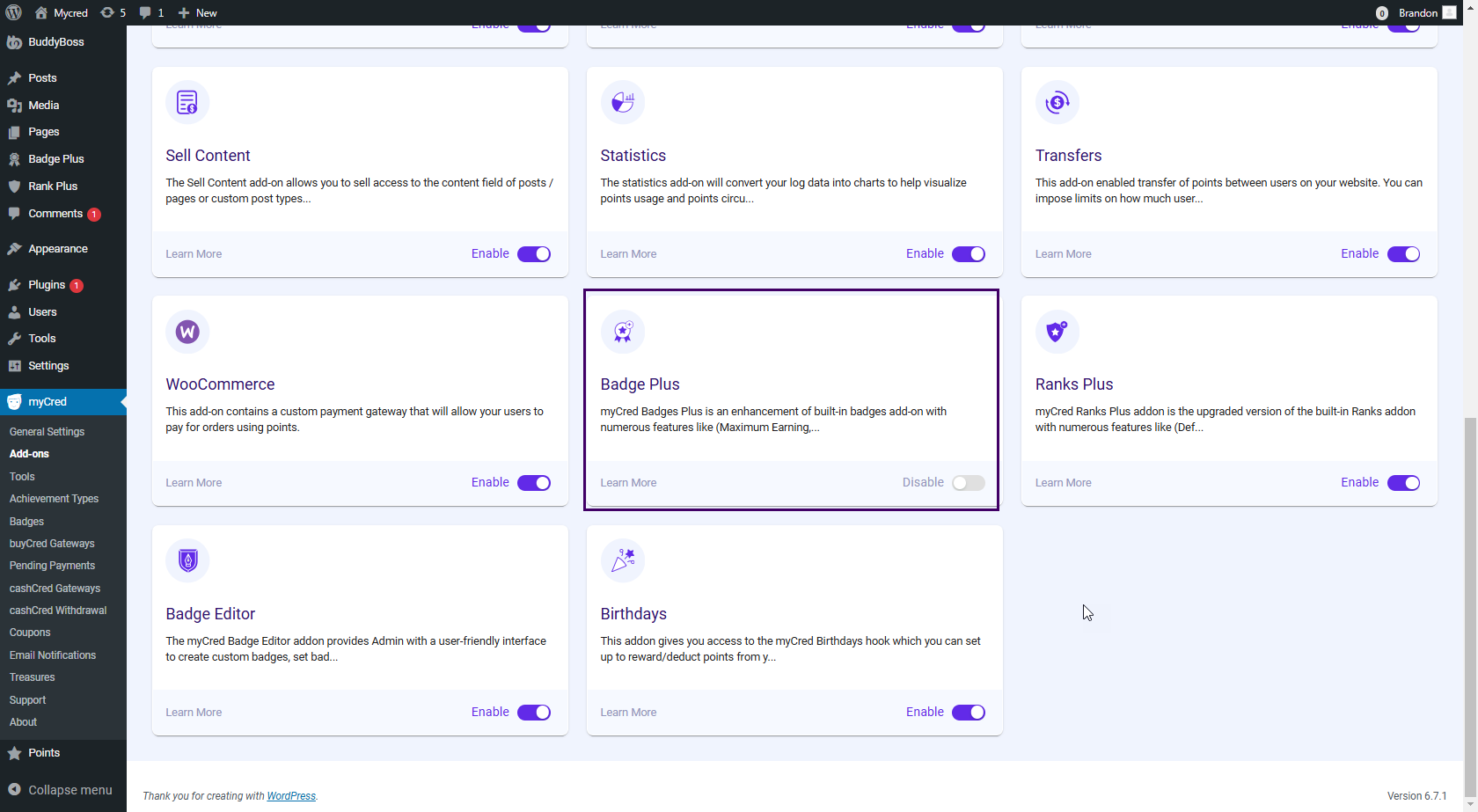Click the Transfers add-on icon
This screenshot has width=1478, height=812.
[x=1057, y=103]
